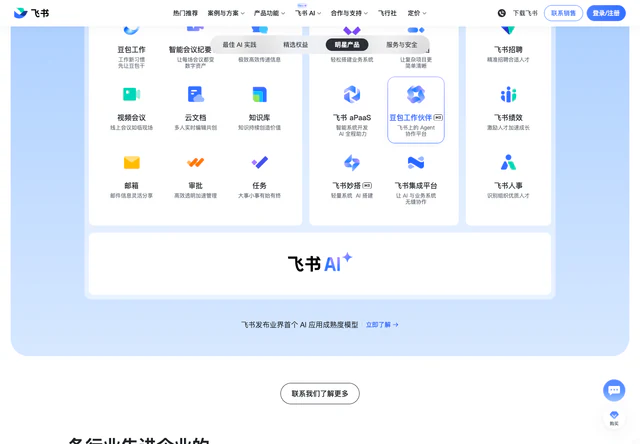Image resolution: width=640 pixels, height=444 pixels.
Task: Go to 热门推荐 in the navbar
Action: (185, 13)
